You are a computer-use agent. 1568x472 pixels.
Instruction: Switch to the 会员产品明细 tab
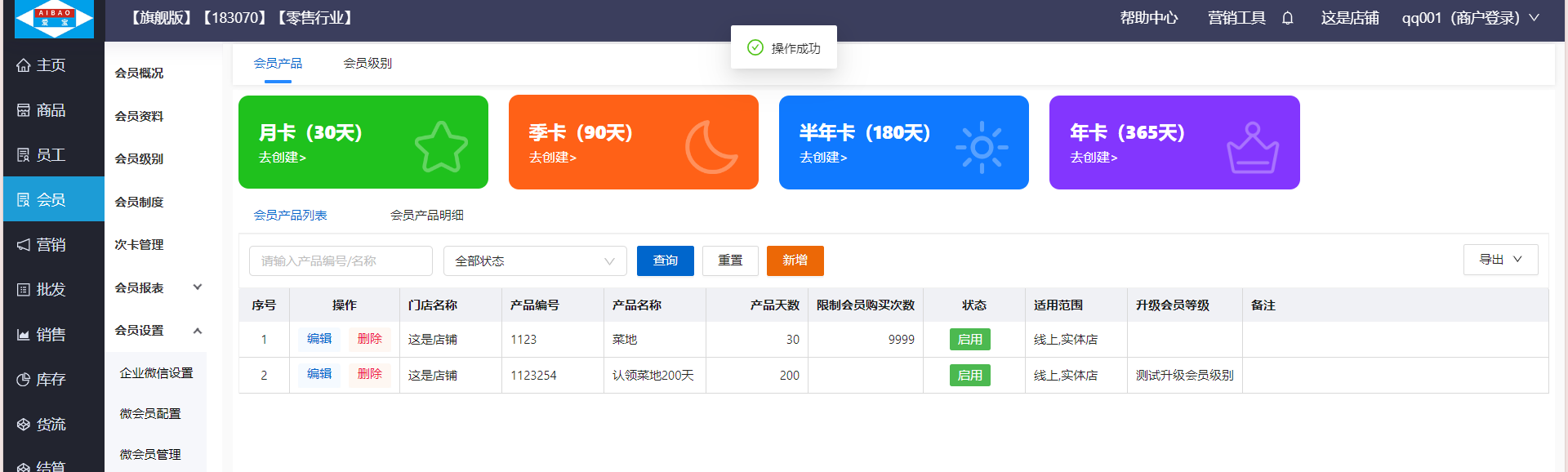pos(426,216)
